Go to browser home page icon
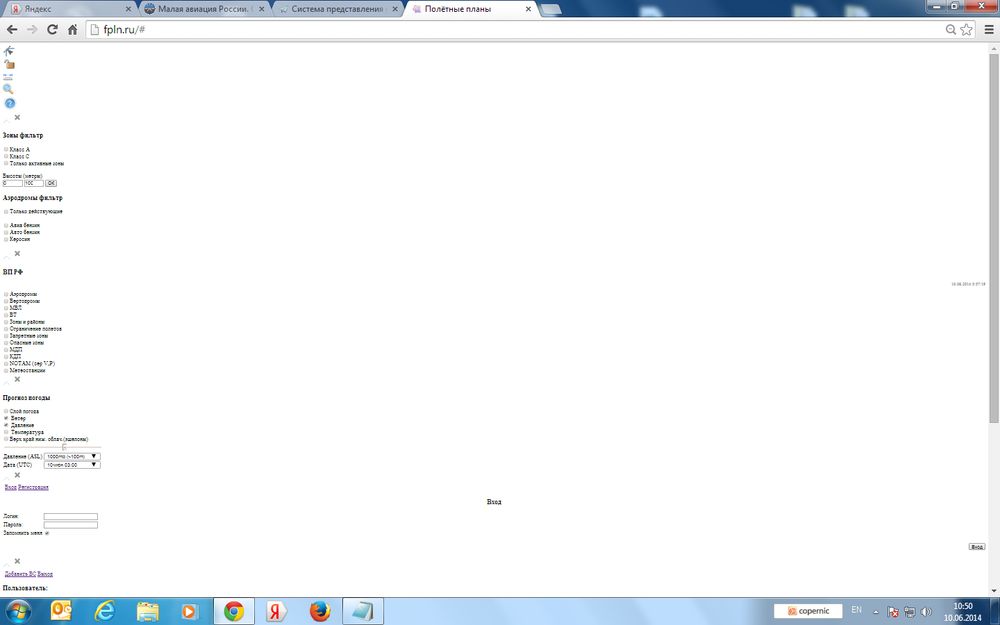Image resolution: width=1000 pixels, height=625 pixels. point(72,29)
